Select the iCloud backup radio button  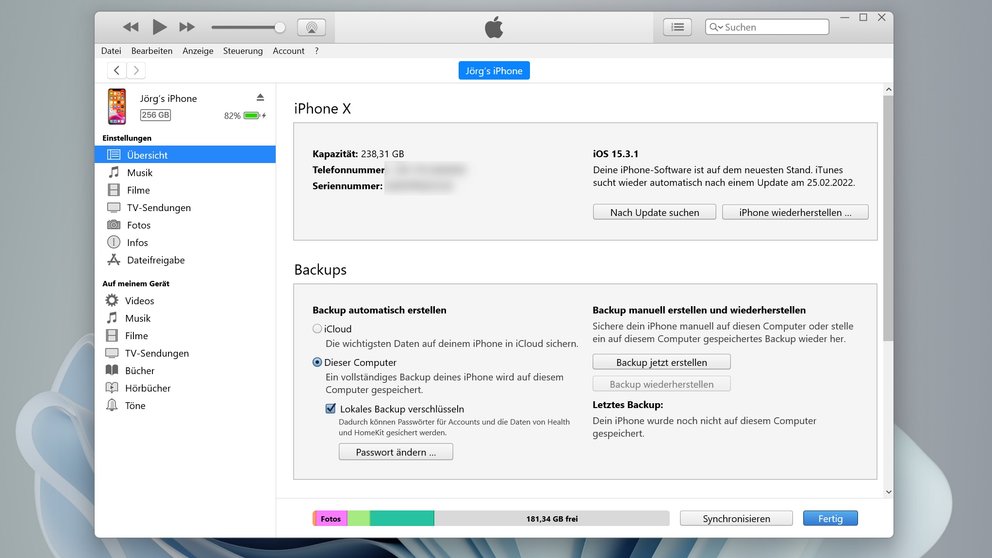317,329
